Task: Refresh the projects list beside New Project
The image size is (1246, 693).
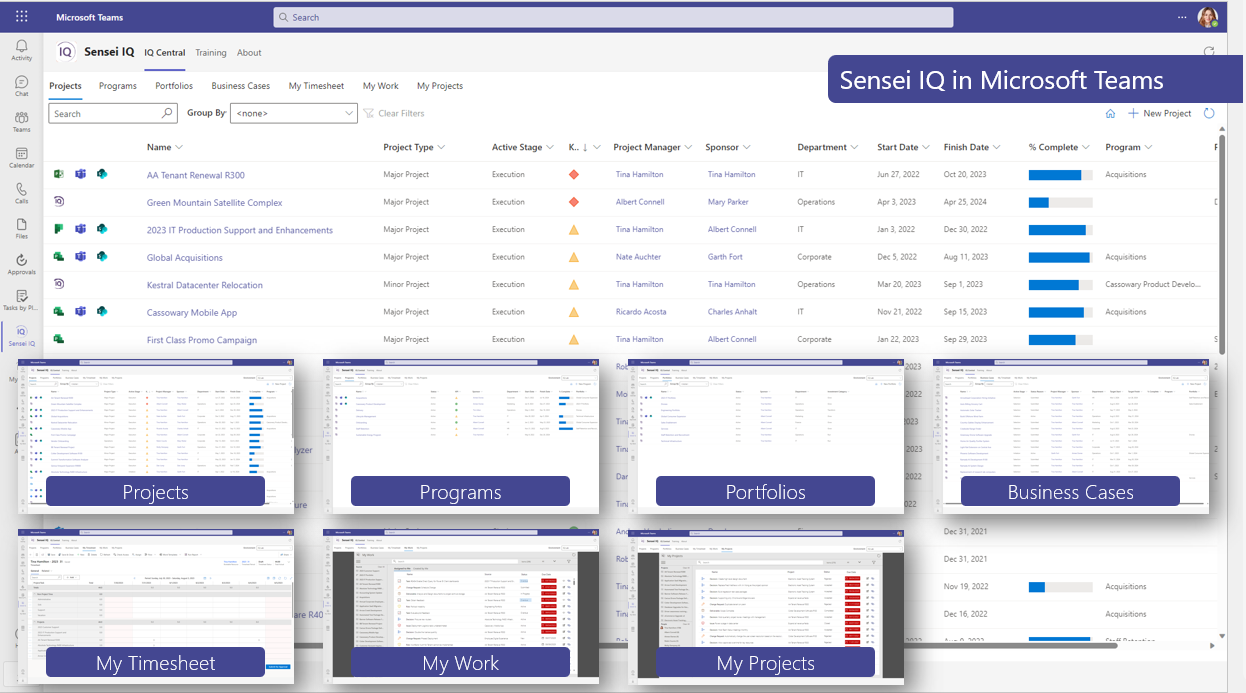Action: coord(1209,113)
